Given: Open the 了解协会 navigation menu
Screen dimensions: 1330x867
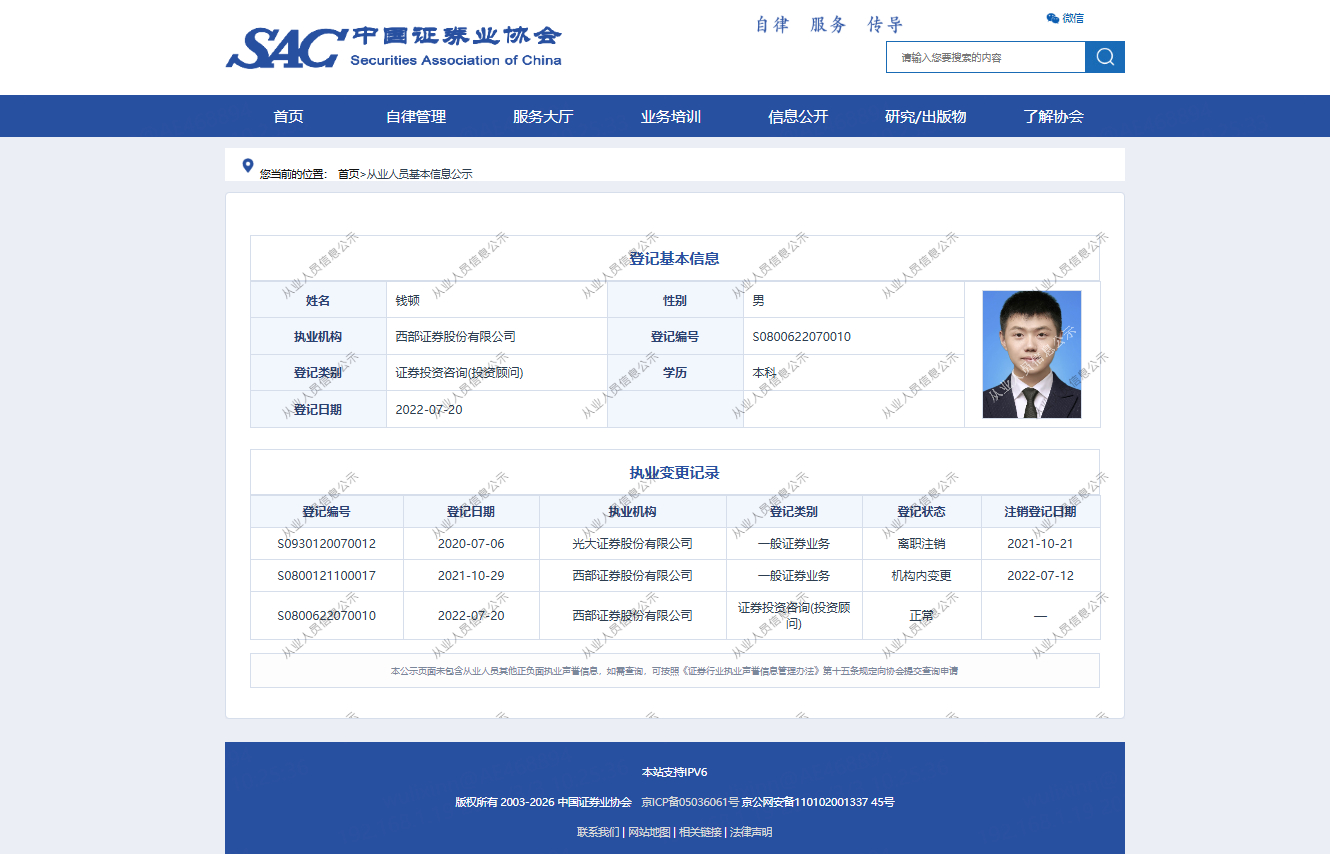Looking at the screenshot, I should click(1053, 116).
